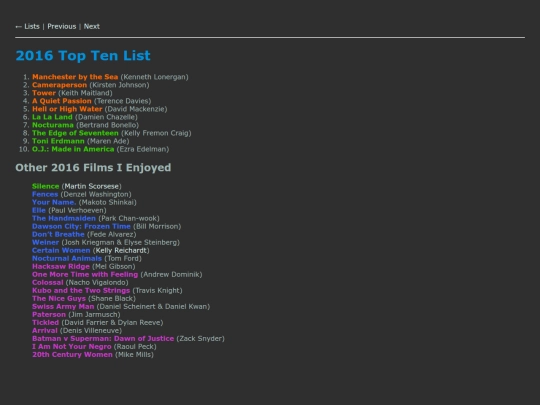The width and height of the screenshot is (540, 405).
Task: Click director name Kelly Reichardt
Action: click(x=121, y=250)
